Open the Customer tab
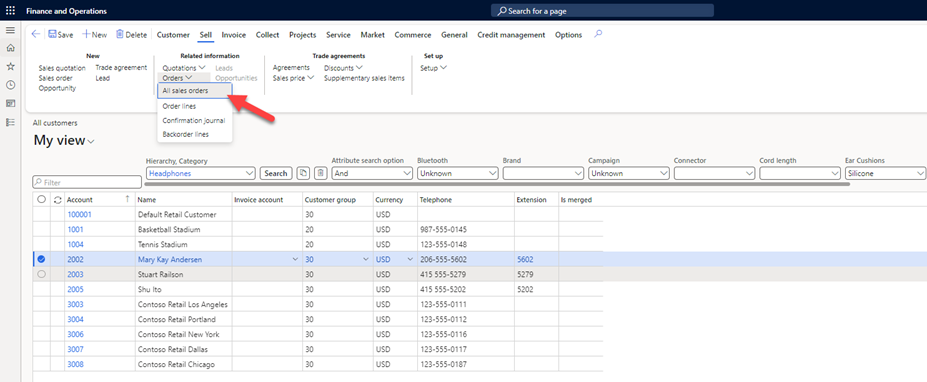Screen dimensions: 927x382 [173, 35]
